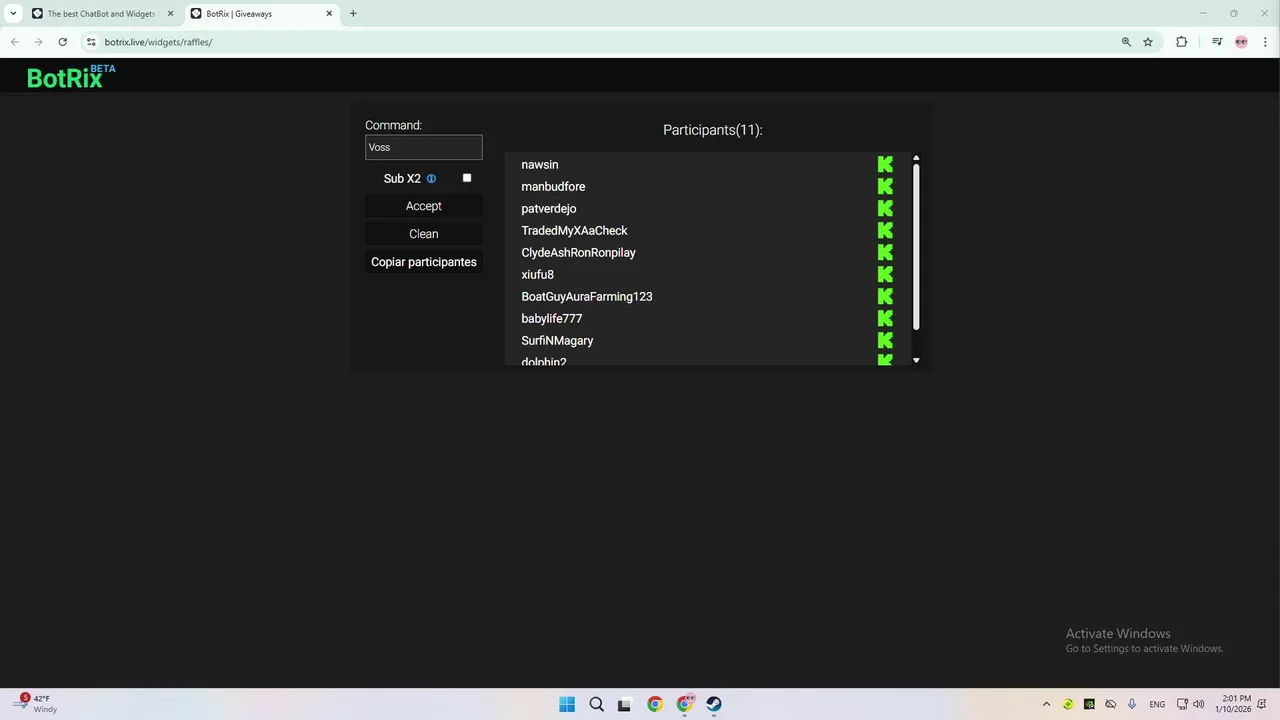Image resolution: width=1280 pixels, height=720 pixels.
Task: Open the Chrome media control icon
Action: tap(1217, 42)
